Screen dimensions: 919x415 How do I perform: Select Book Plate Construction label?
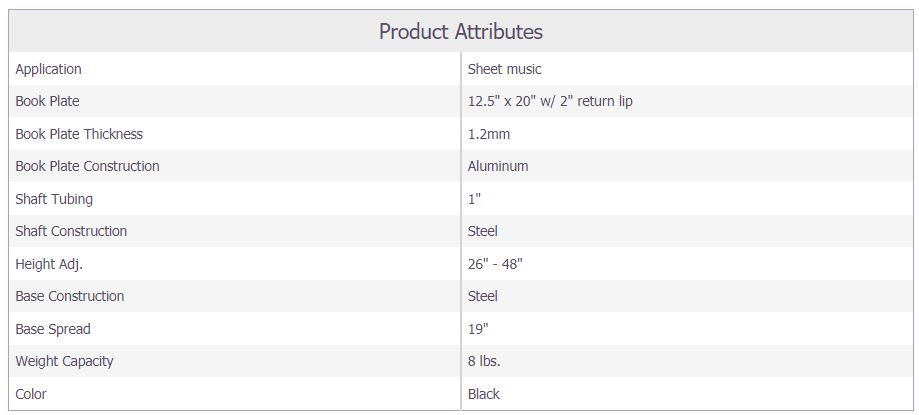click(87, 166)
